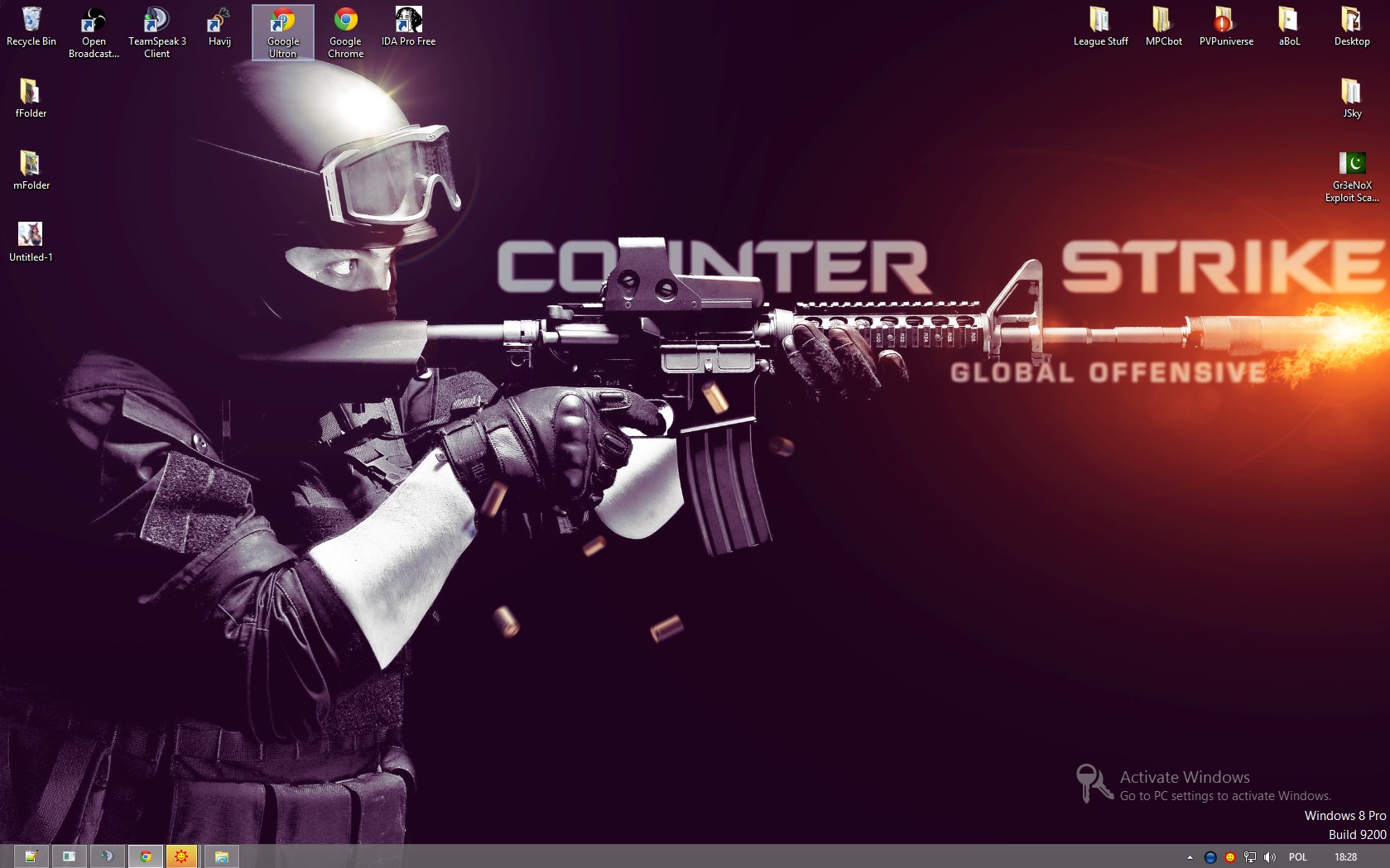Open the volume control speaker icon
Image resolution: width=1390 pixels, height=868 pixels.
pyautogui.click(x=1270, y=857)
